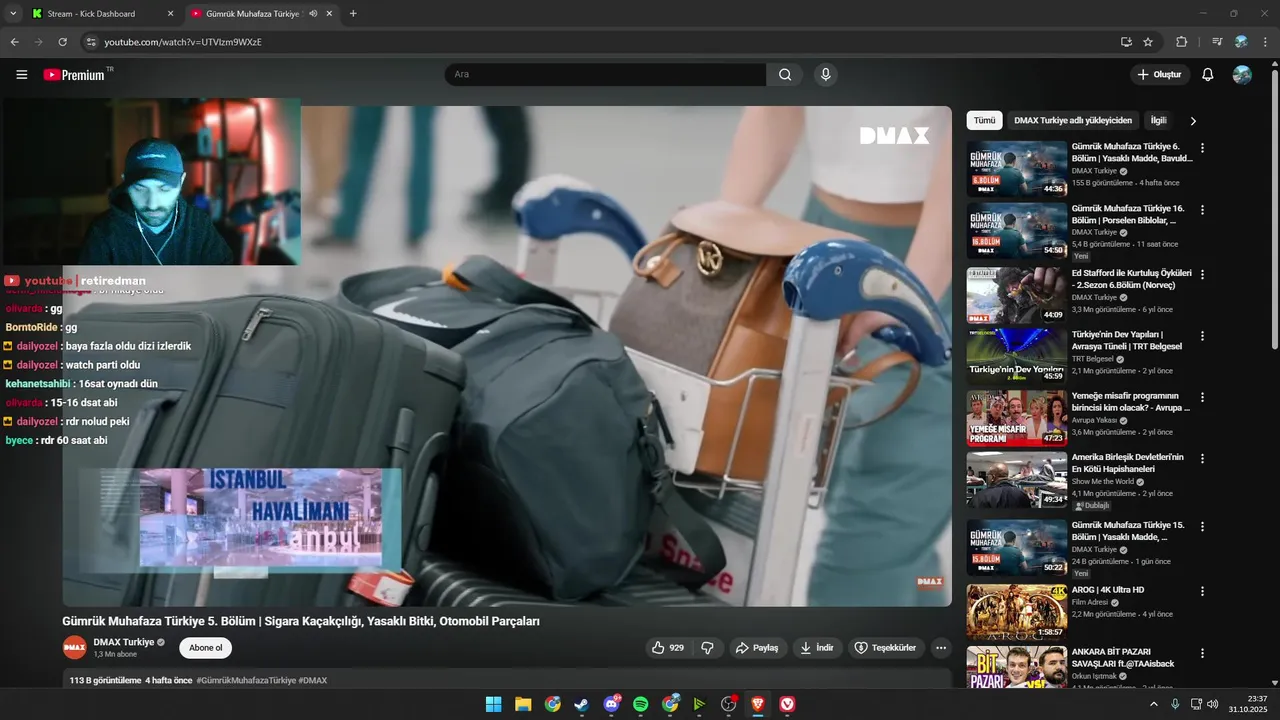The height and width of the screenshot is (720, 1280).
Task: Reload the YouTube page
Action: (62, 42)
